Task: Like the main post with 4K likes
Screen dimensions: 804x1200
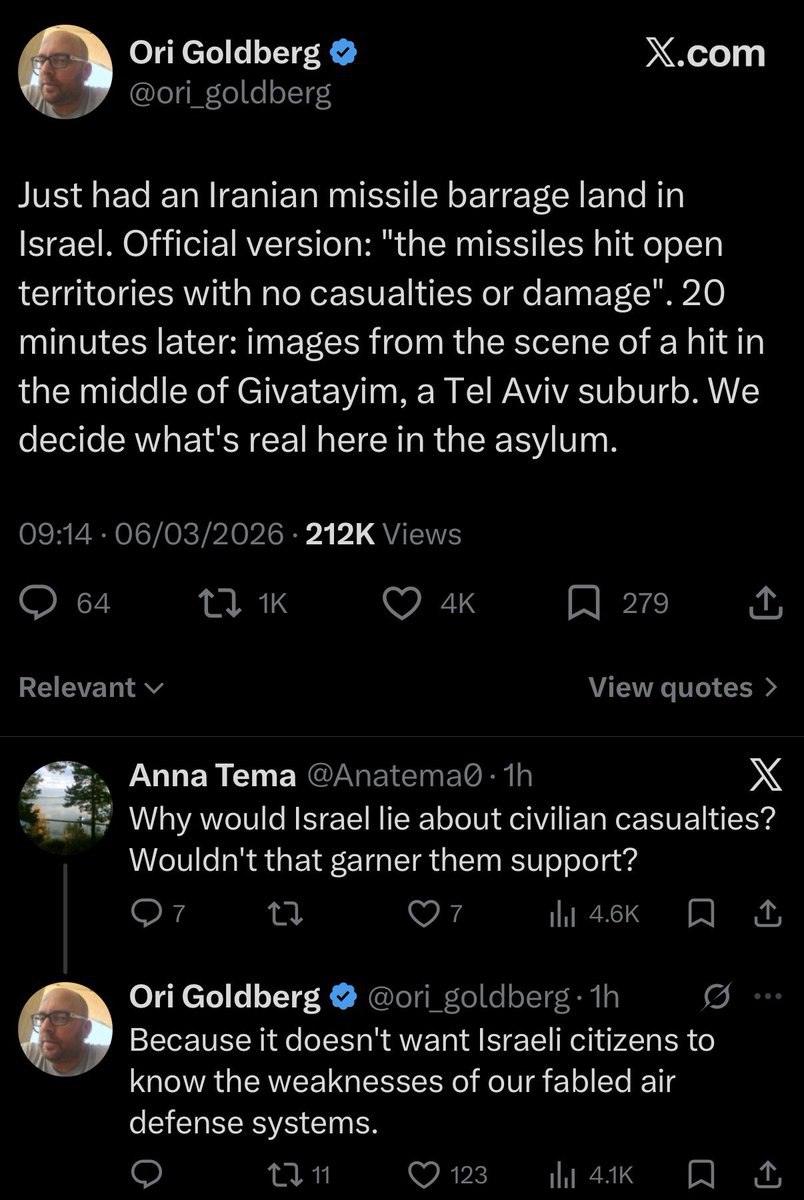Action: (403, 602)
